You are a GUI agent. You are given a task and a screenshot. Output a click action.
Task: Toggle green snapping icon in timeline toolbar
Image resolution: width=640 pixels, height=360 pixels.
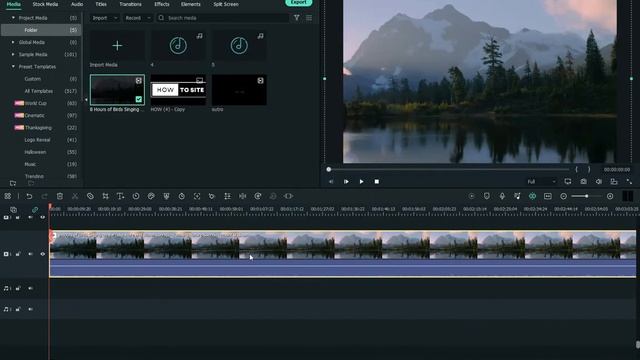pyautogui.click(x=532, y=196)
